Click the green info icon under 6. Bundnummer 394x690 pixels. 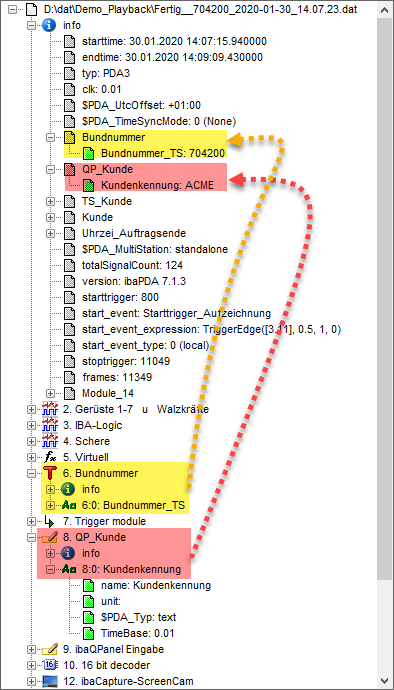70,489
